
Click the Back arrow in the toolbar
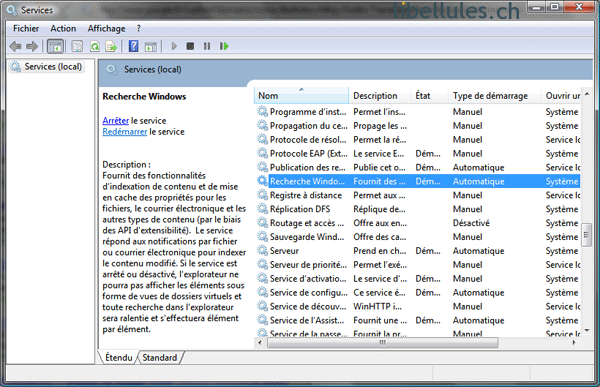15,46
